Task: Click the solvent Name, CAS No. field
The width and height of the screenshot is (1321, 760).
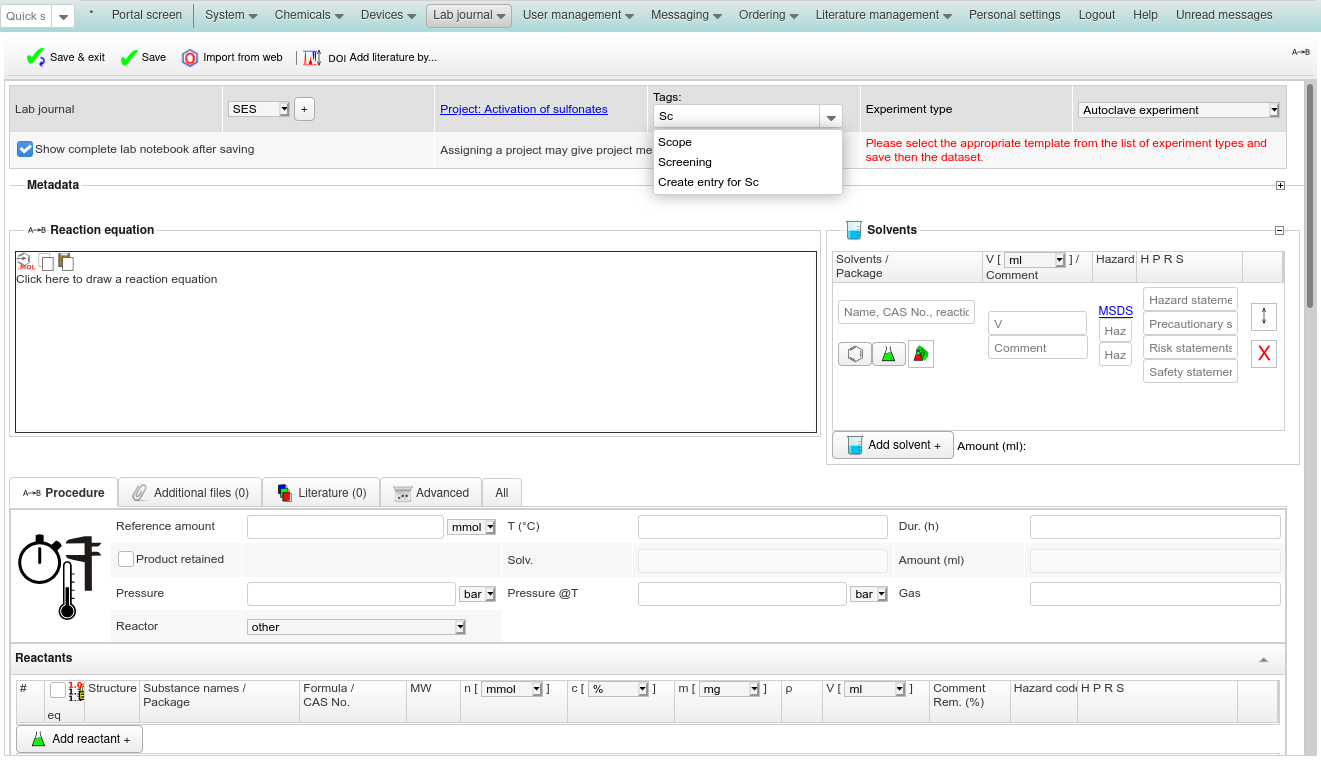Action: pos(906,312)
